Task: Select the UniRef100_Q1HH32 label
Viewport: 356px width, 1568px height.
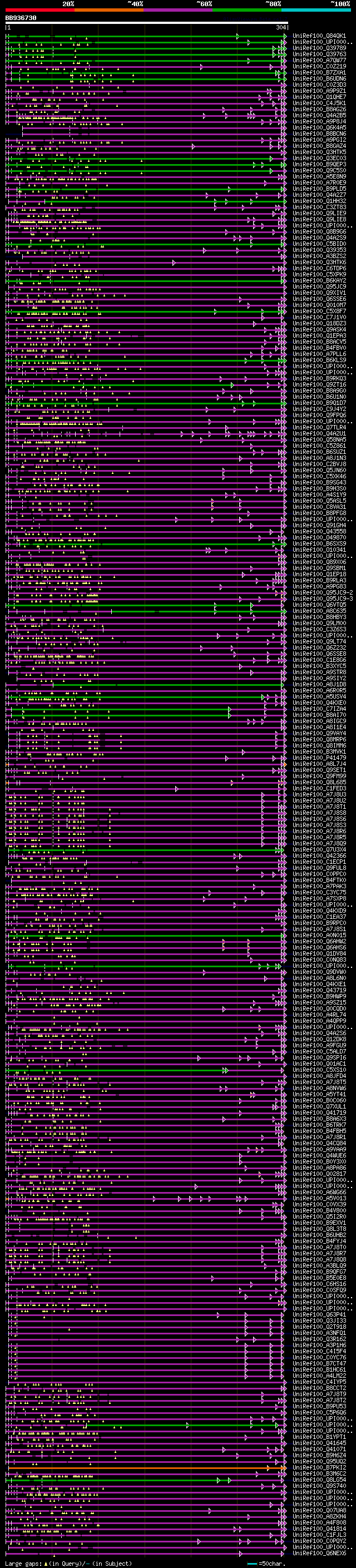Action: point(319,201)
